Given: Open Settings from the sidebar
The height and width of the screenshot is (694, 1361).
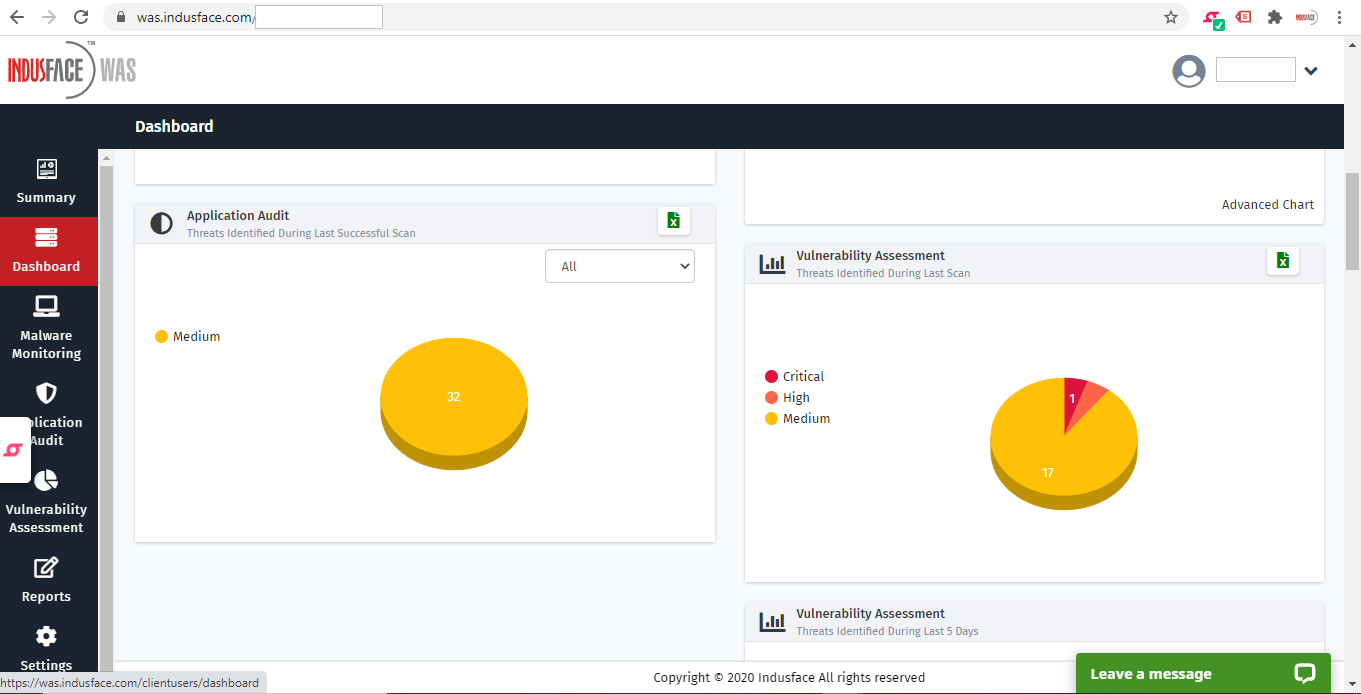Looking at the screenshot, I should 46,648.
